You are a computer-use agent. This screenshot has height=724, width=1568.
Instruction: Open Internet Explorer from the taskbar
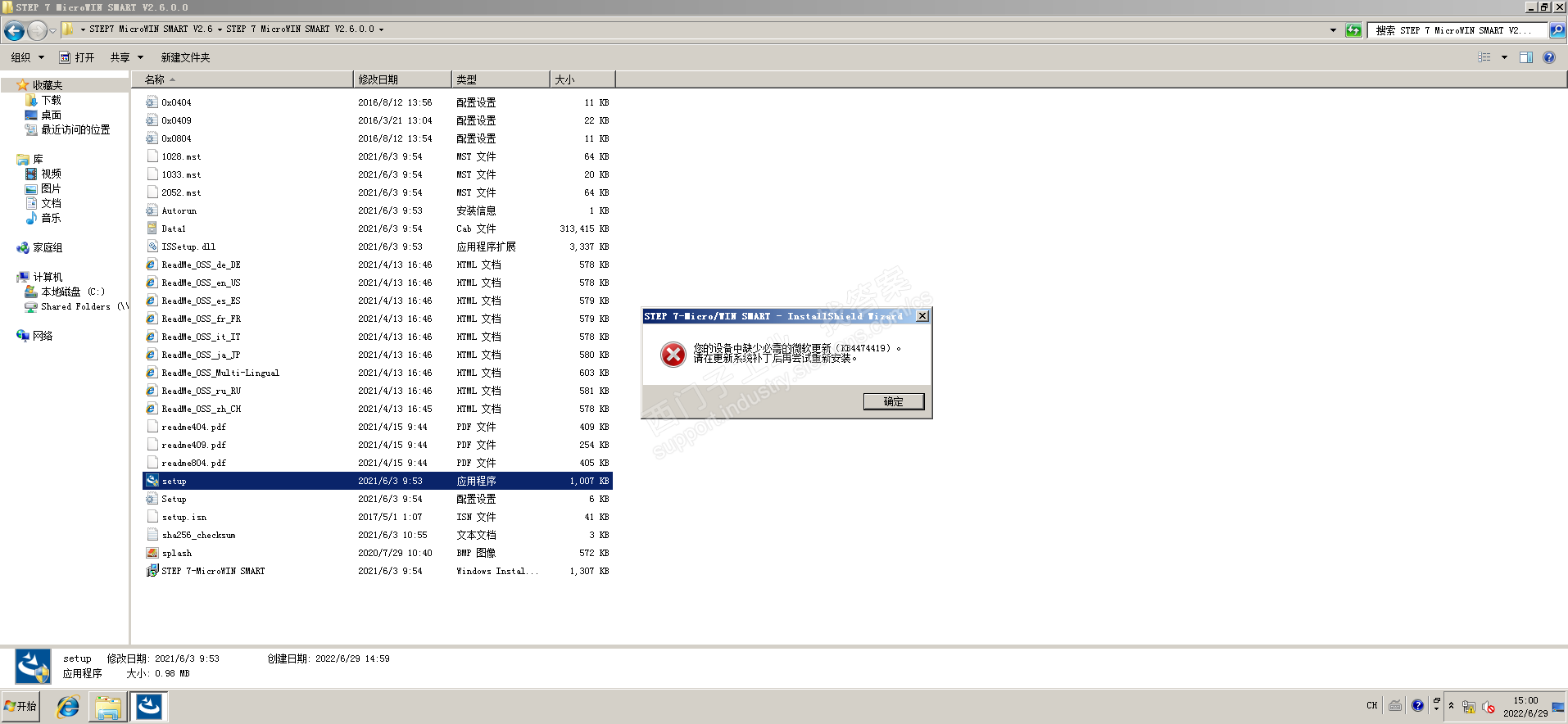68,706
